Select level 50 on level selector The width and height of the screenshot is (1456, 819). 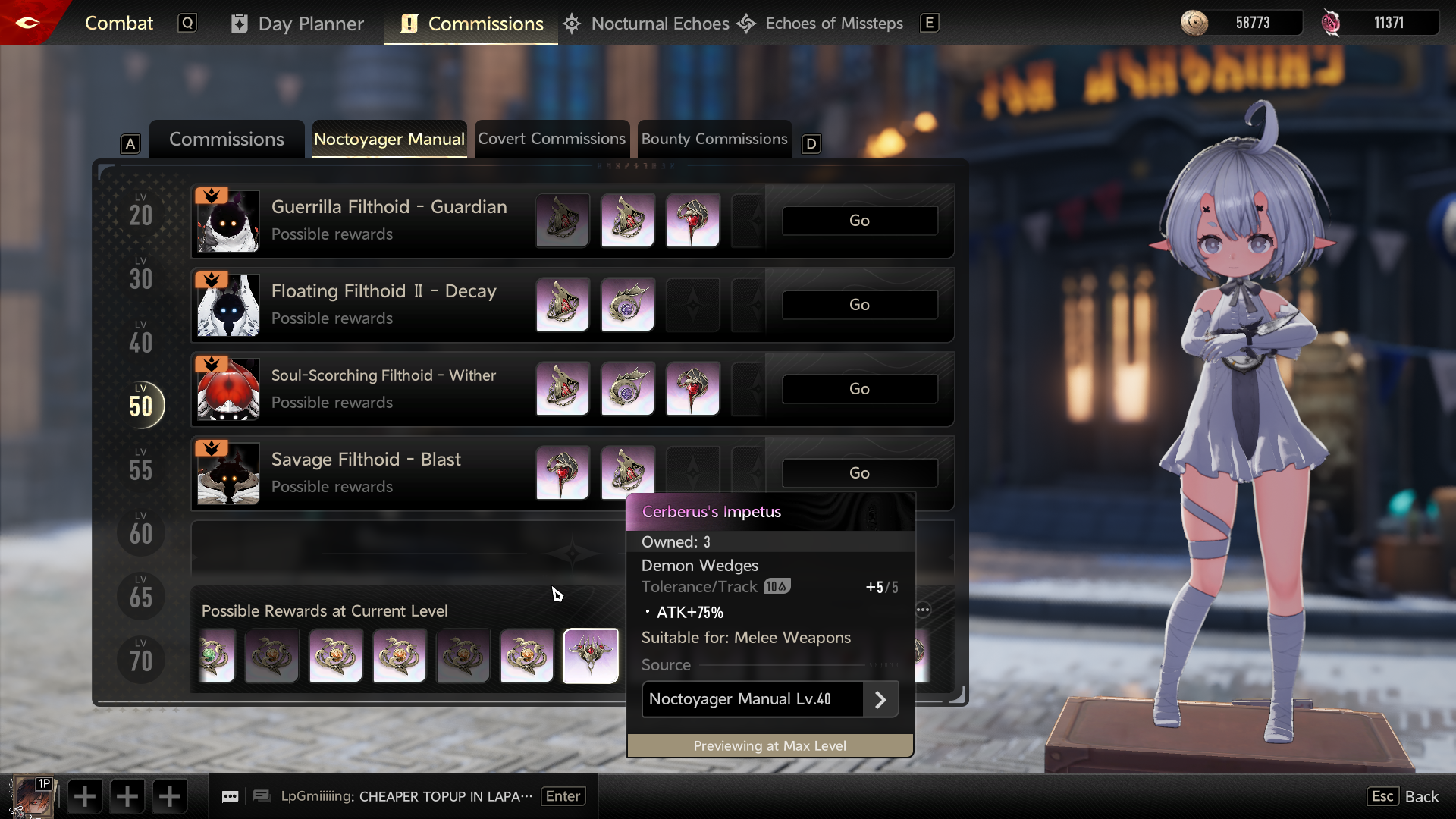tap(141, 404)
